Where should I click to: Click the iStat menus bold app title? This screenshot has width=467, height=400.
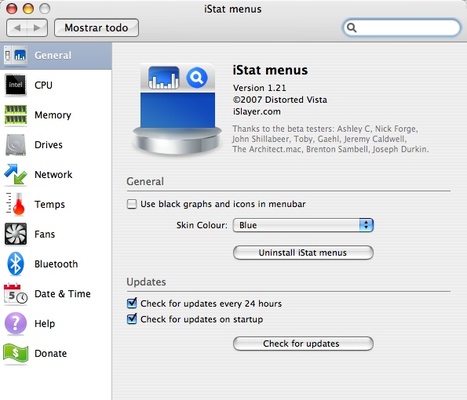coord(270,70)
